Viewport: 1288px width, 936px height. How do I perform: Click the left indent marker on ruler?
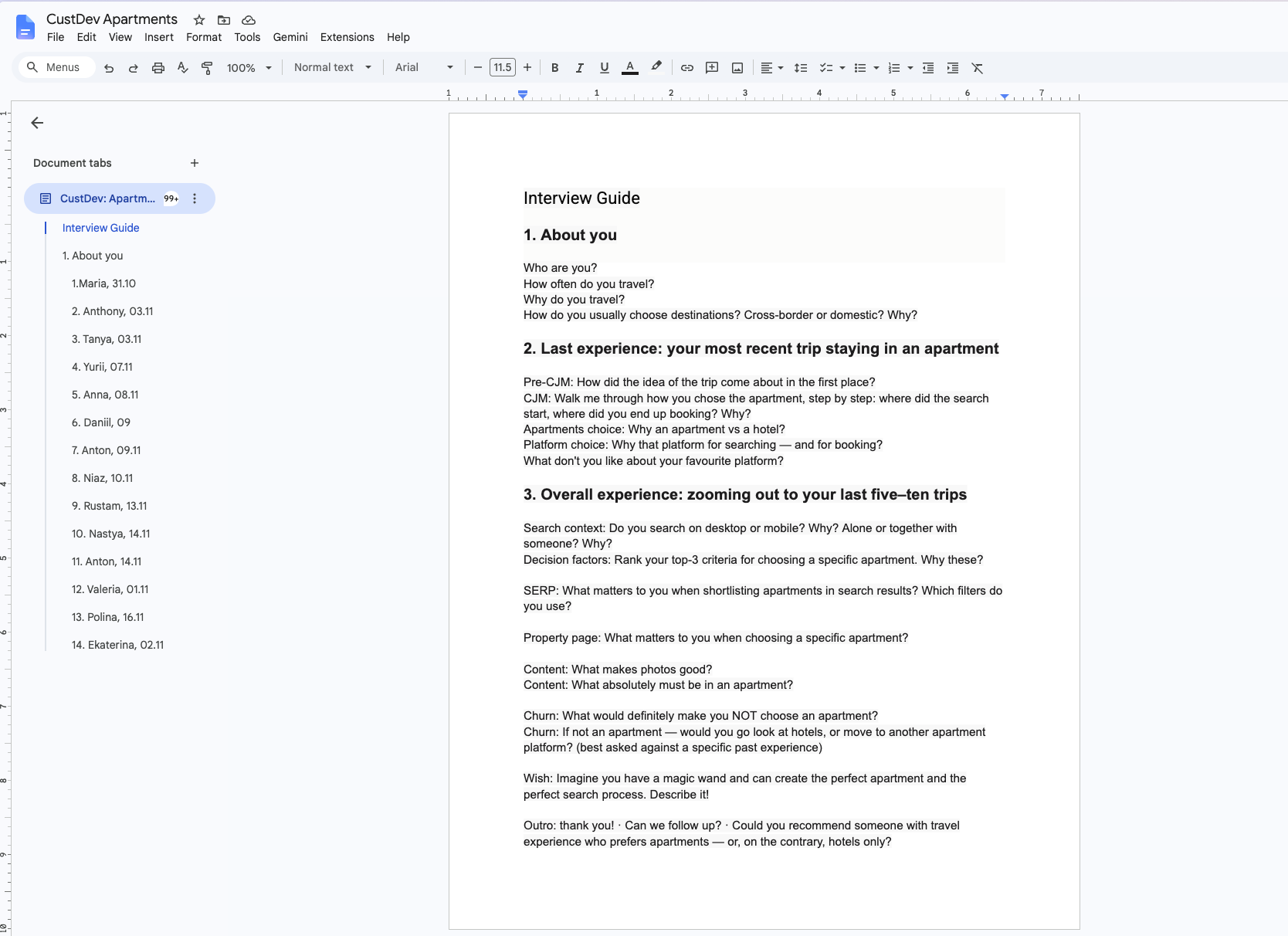[523, 95]
